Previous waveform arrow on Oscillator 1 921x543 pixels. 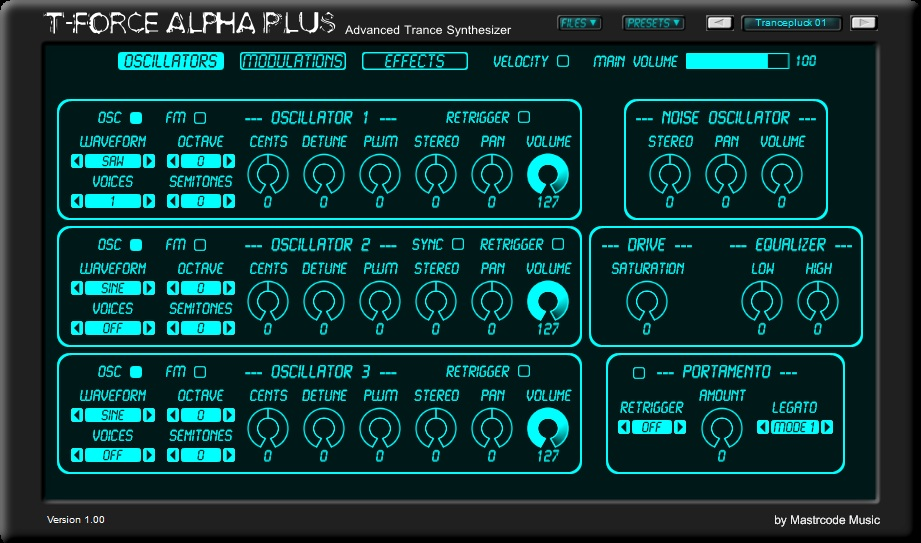tap(77, 161)
